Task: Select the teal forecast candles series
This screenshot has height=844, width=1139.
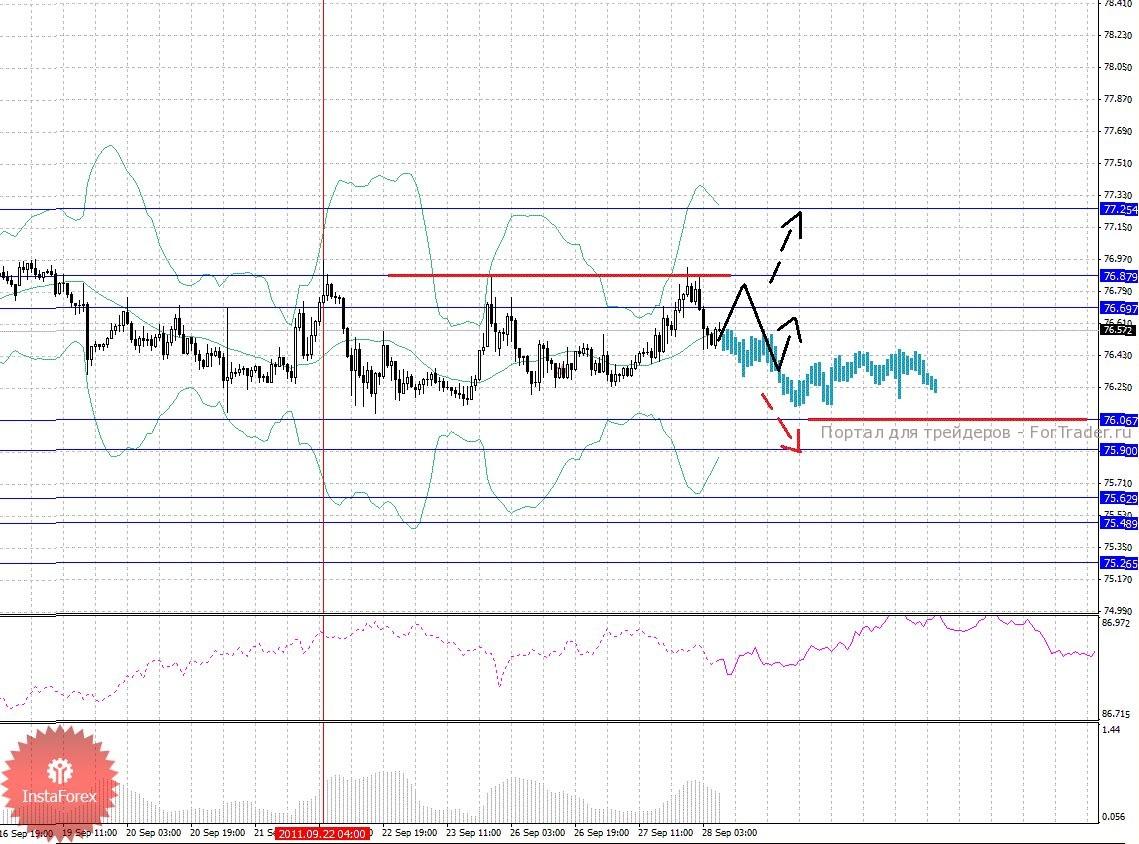Action: click(x=828, y=367)
